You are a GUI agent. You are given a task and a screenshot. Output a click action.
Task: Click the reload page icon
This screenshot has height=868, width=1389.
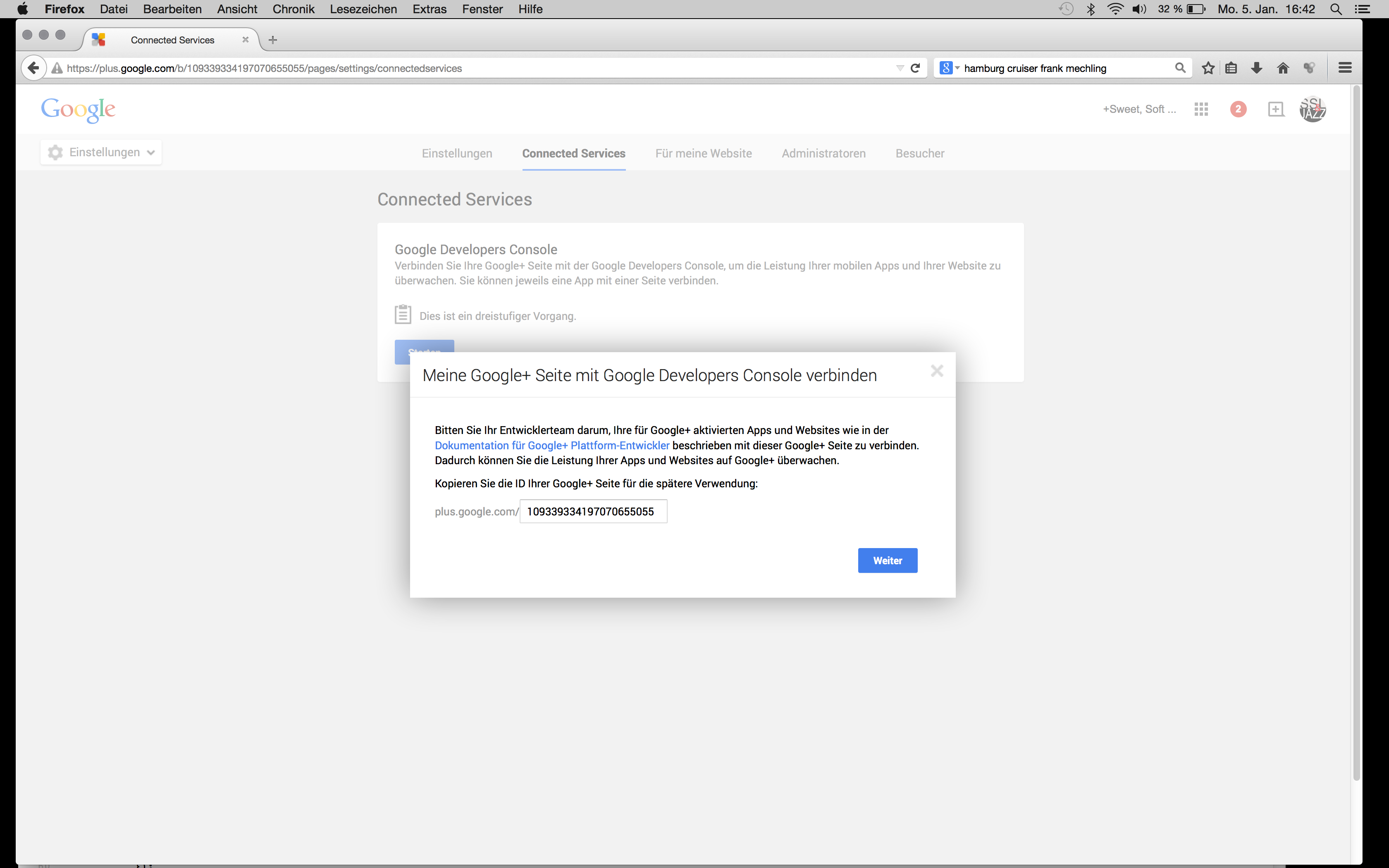point(916,68)
